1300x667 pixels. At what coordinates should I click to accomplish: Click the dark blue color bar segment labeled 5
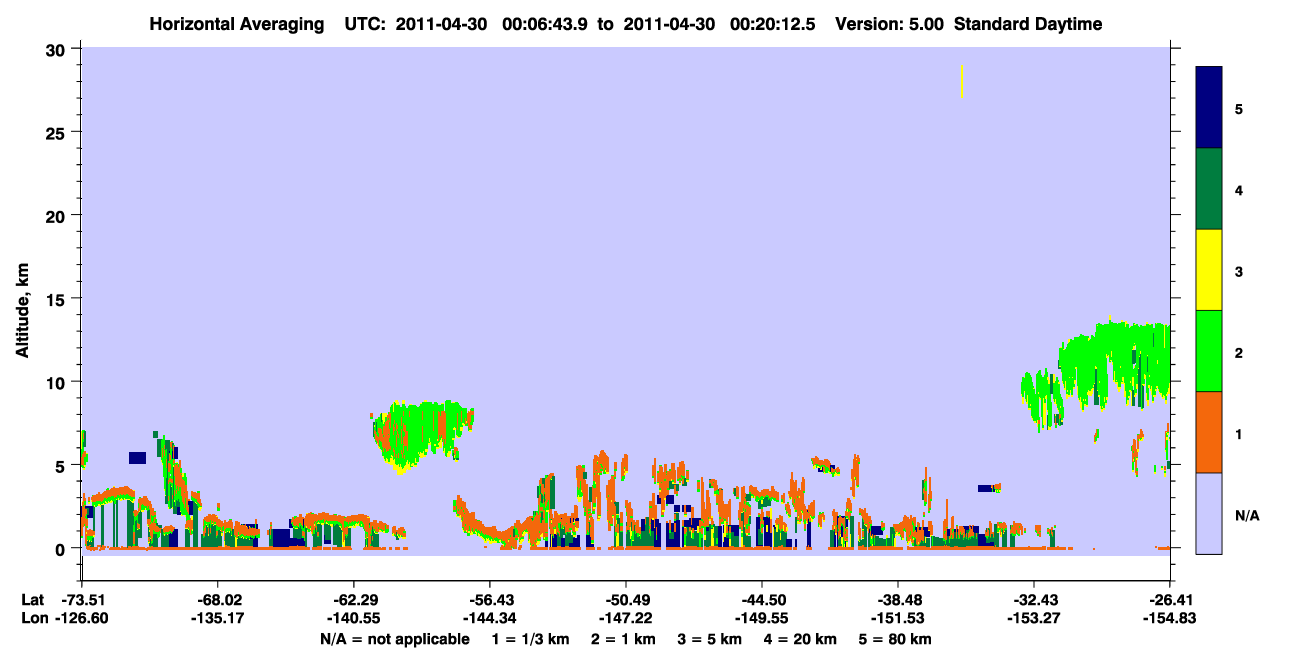click(x=1209, y=108)
